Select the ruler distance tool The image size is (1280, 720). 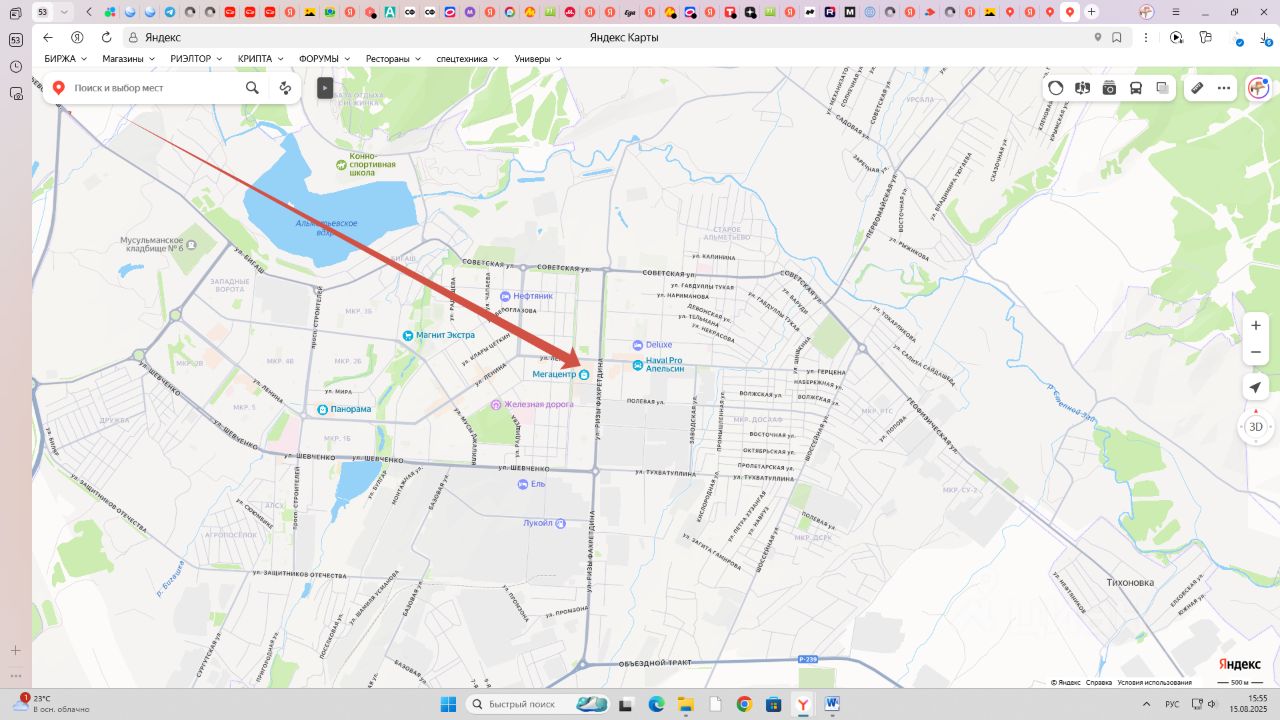pyautogui.click(x=1197, y=88)
